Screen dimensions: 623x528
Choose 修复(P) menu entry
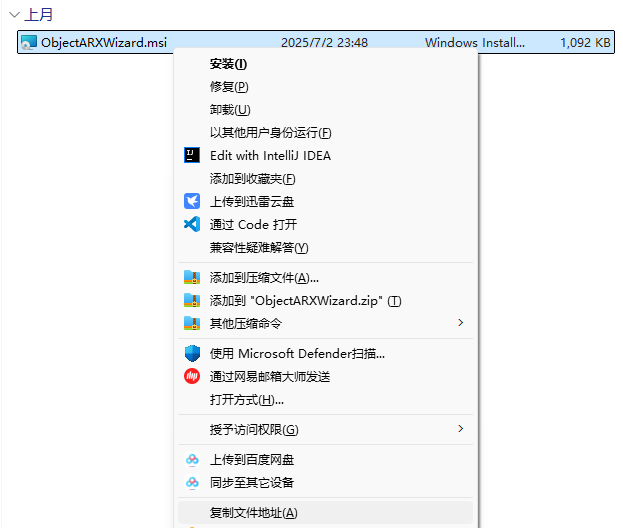[229, 87]
